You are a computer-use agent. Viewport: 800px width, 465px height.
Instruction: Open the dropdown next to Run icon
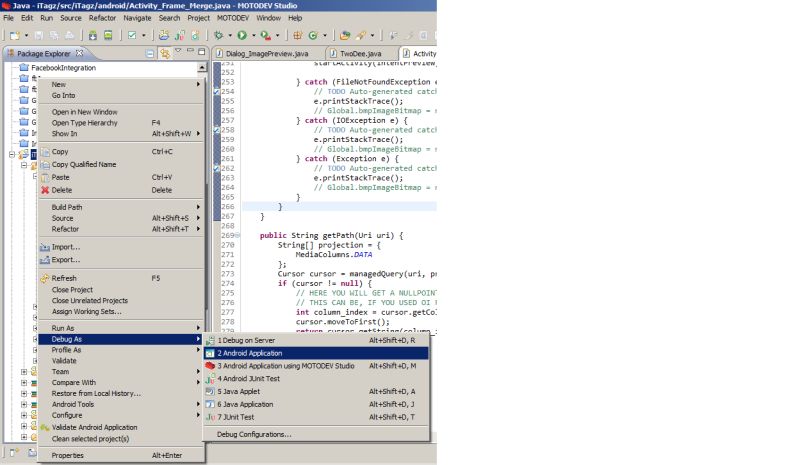click(254, 36)
